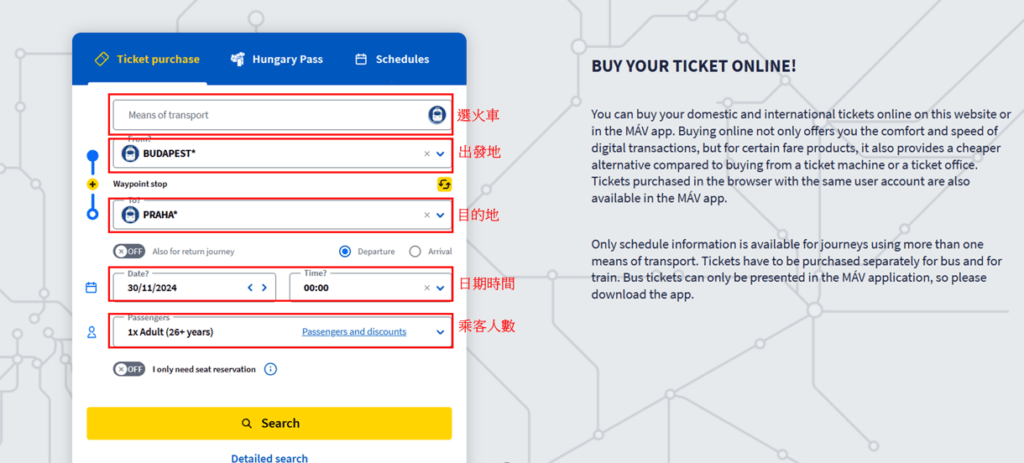The width and height of the screenshot is (1024, 463).
Task: Enable I only need seat reservation
Action: (127, 369)
